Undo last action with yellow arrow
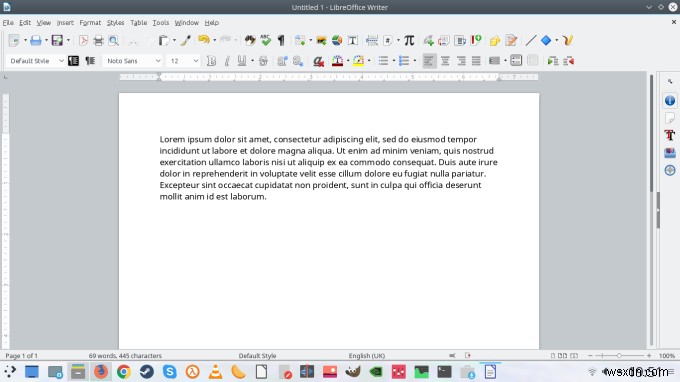This screenshot has height=382, width=680. pos(203,40)
